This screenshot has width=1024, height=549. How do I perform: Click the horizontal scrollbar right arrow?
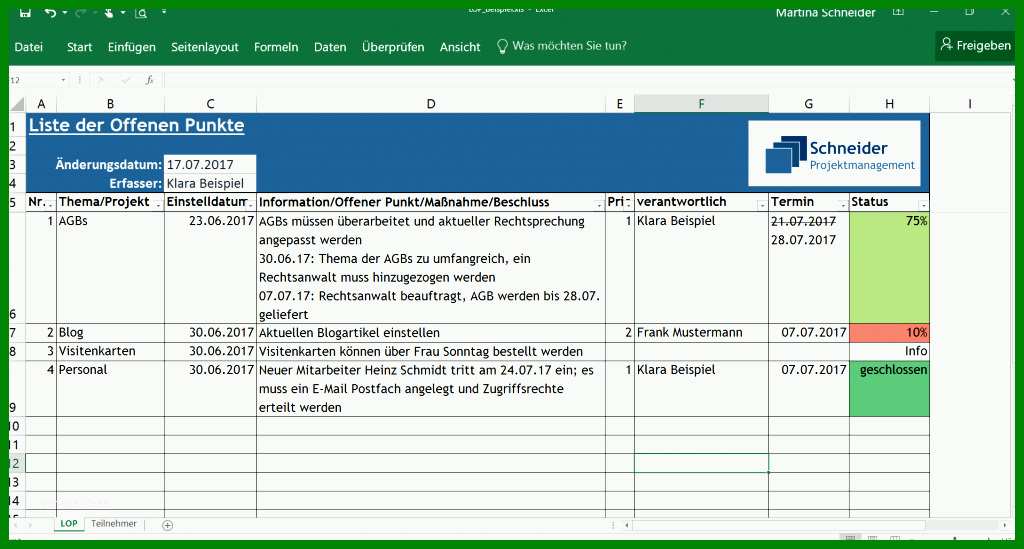[1004, 525]
